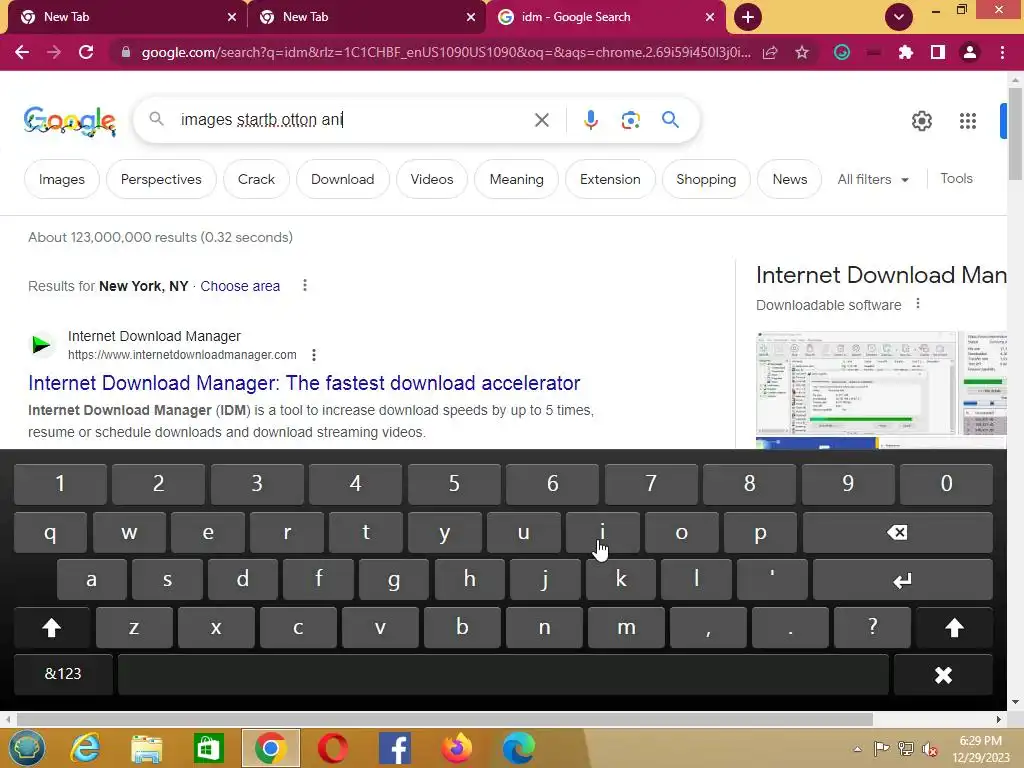This screenshot has width=1024, height=768.
Task: Close the on-screen keyboard with the X key
Action: tap(943, 675)
